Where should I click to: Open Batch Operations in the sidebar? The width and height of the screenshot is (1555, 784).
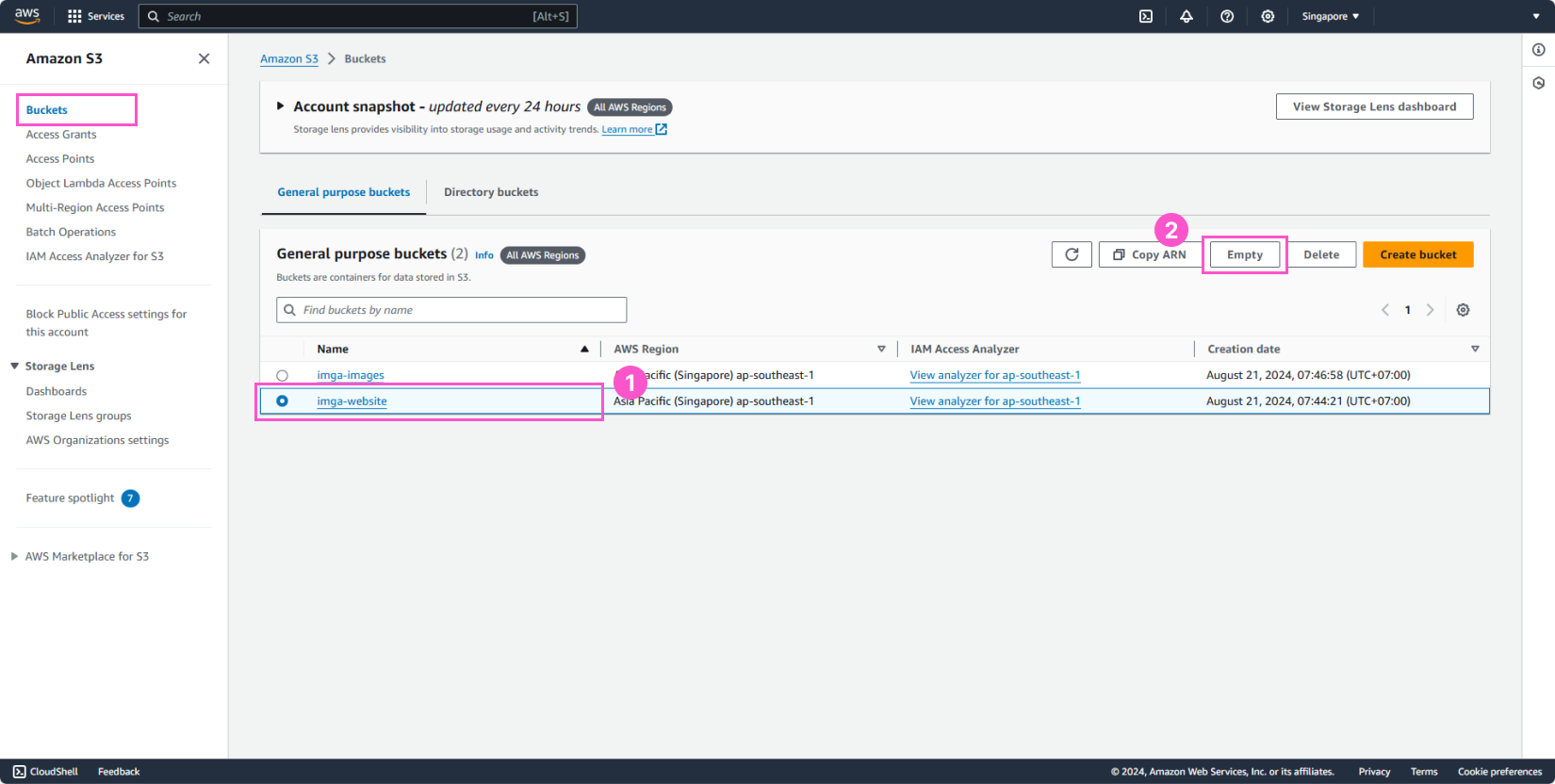(x=71, y=232)
